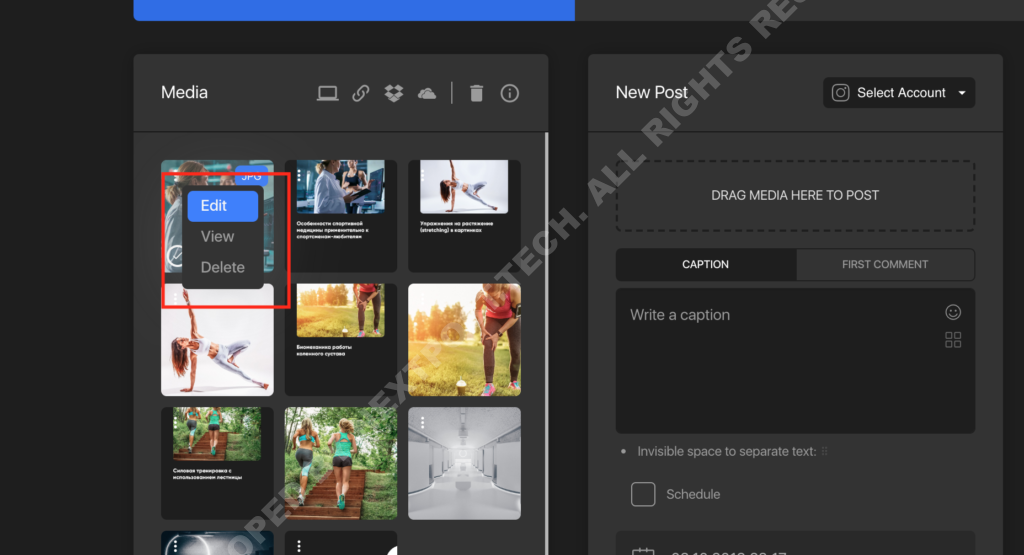This screenshot has height=555, width=1024.
Task: Select the two women running on stairs photo
Action: 341,462
